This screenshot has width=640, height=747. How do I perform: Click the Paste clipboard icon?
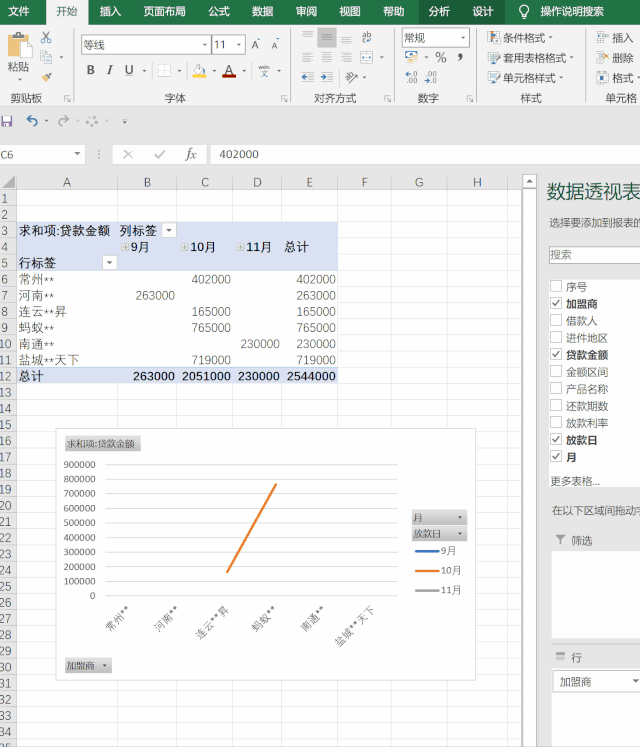coord(19,45)
